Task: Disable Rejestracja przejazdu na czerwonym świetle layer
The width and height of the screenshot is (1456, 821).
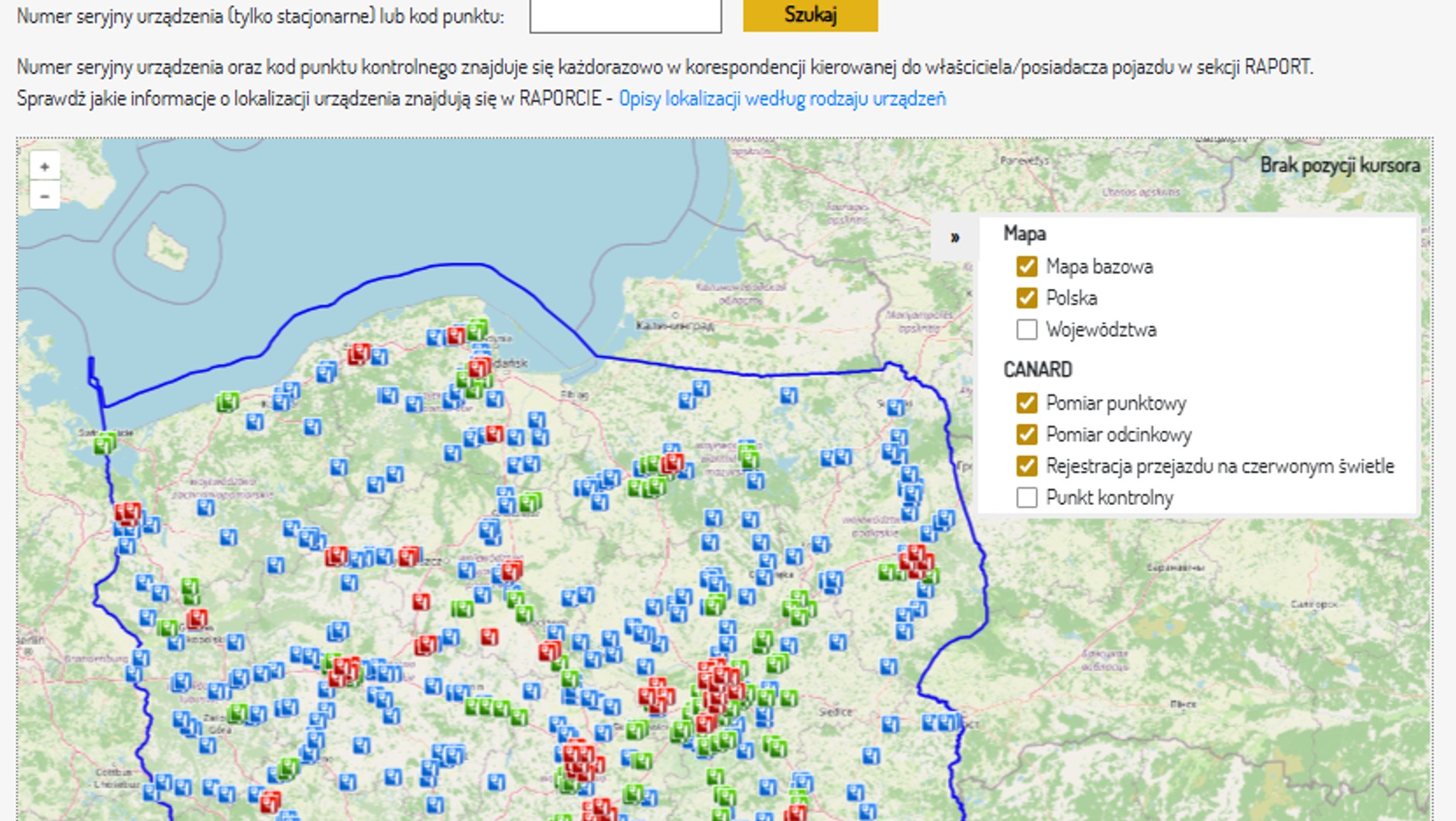Action: coord(1026,465)
